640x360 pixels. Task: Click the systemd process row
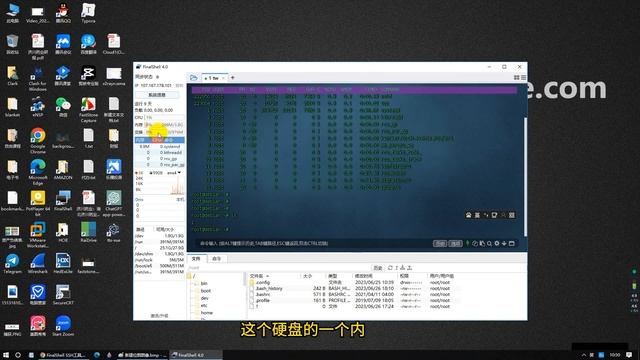coord(160,146)
